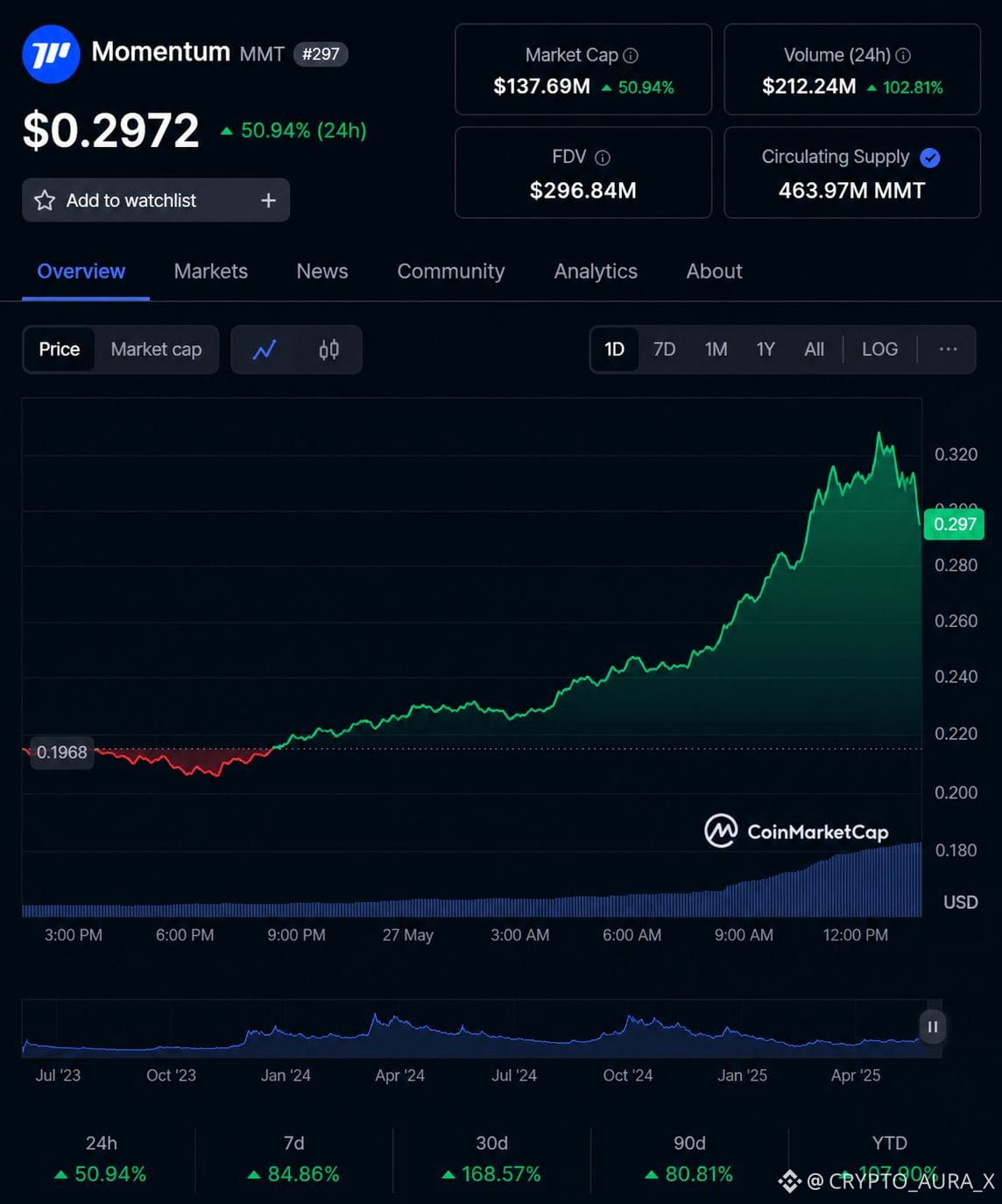This screenshot has height=1204, width=1002.
Task: Click the Volume $212.24M value
Action: 809,87
